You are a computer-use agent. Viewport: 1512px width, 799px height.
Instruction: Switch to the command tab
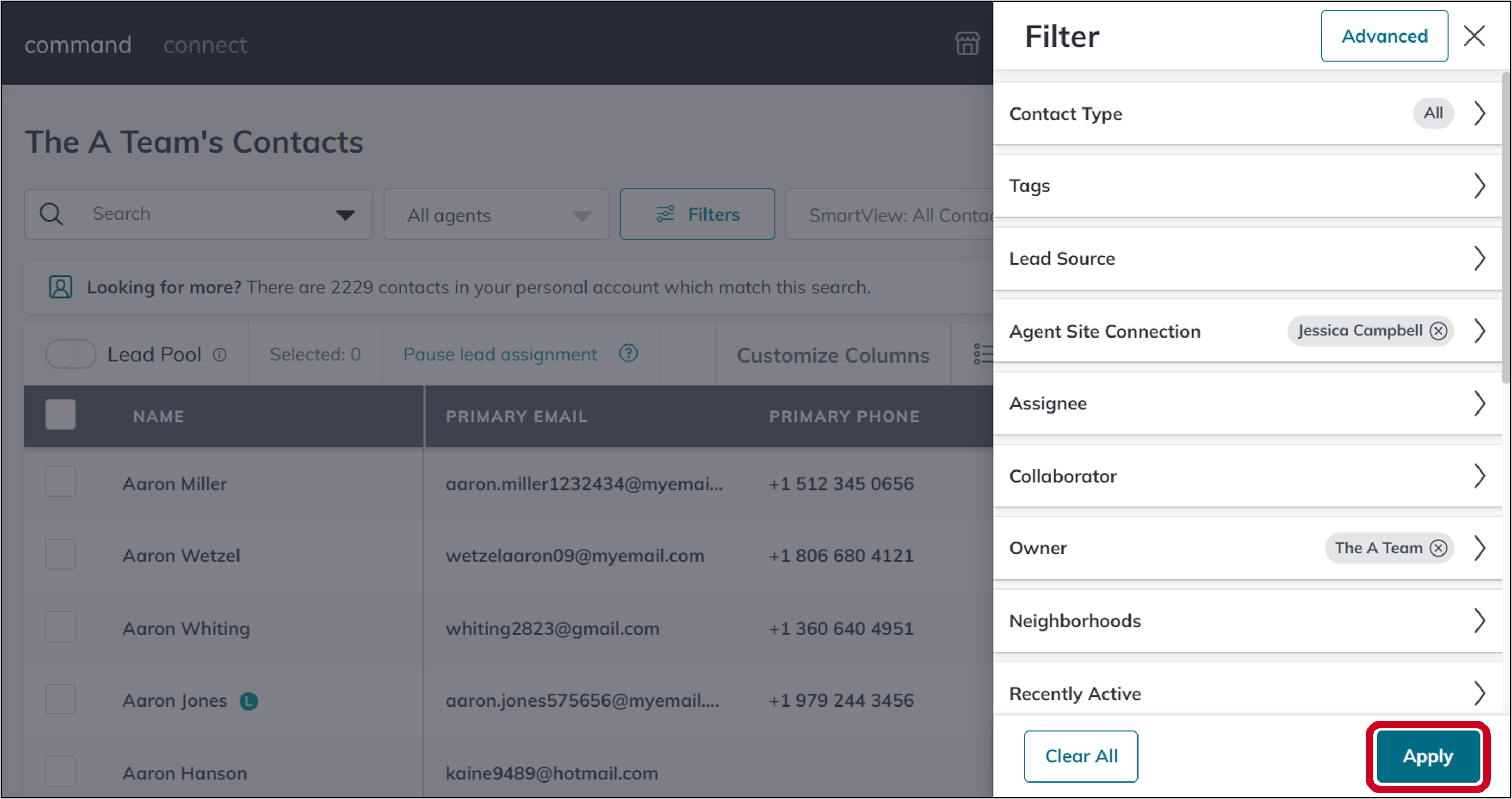78,45
